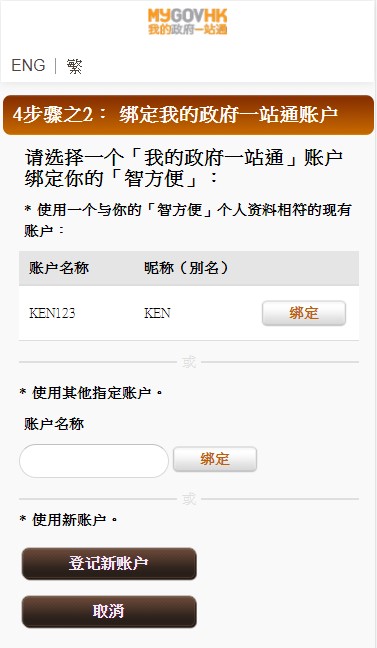Select the KEN nickname cell
This screenshot has height=648, width=377.
(157, 313)
